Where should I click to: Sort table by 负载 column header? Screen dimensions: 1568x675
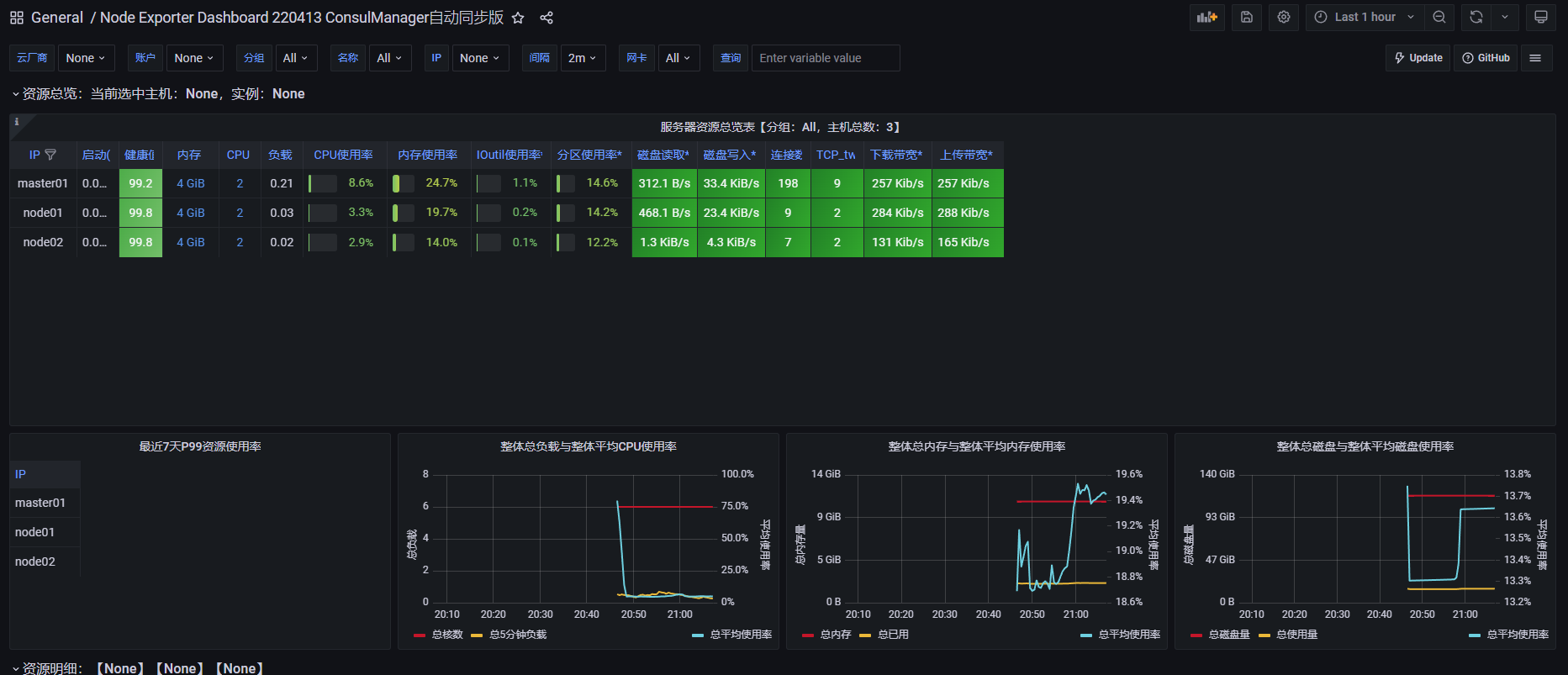pyautogui.click(x=280, y=155)
